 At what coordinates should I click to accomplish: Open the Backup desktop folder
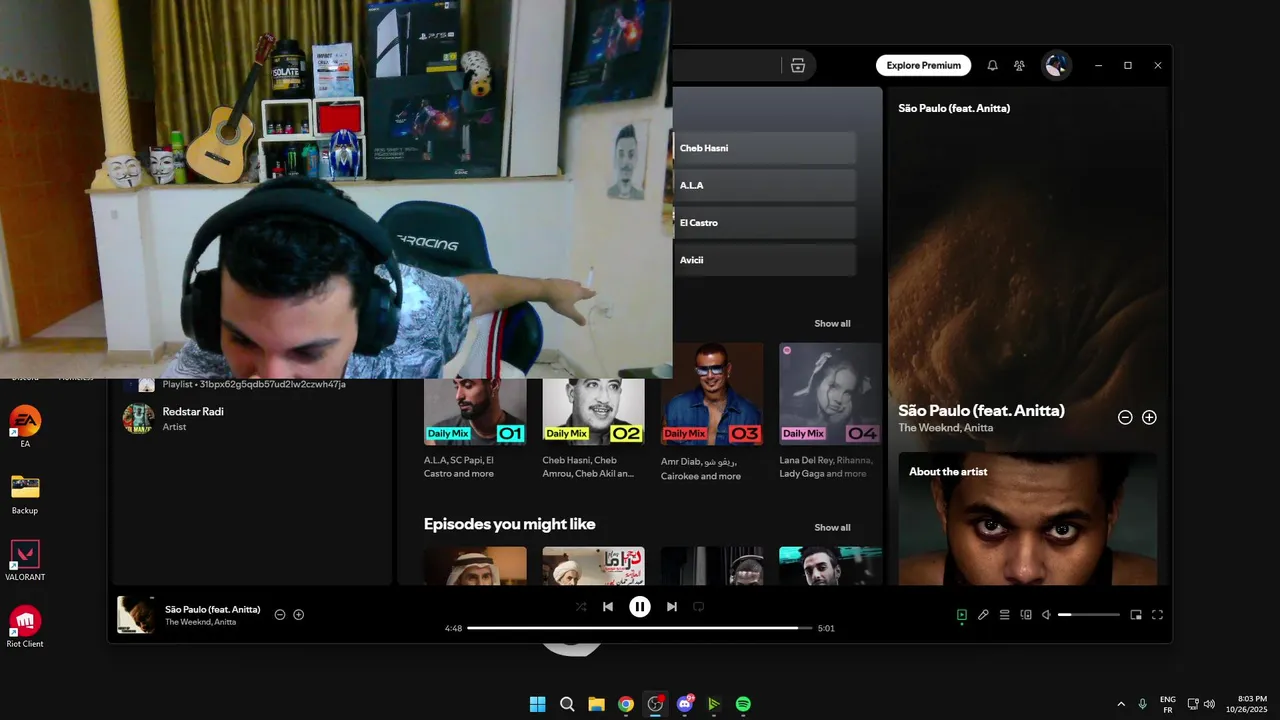pyautogui.click(x=25, y=493)
